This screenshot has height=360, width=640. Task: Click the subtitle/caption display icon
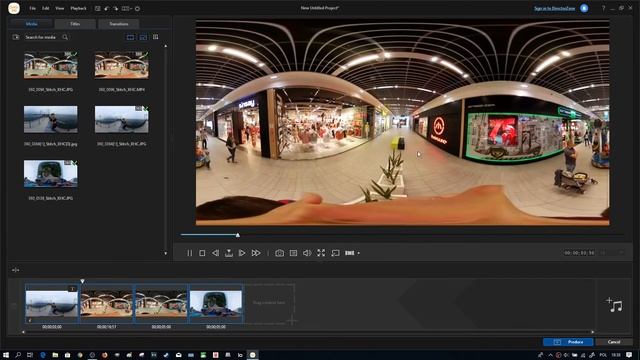tap(293, 253)
